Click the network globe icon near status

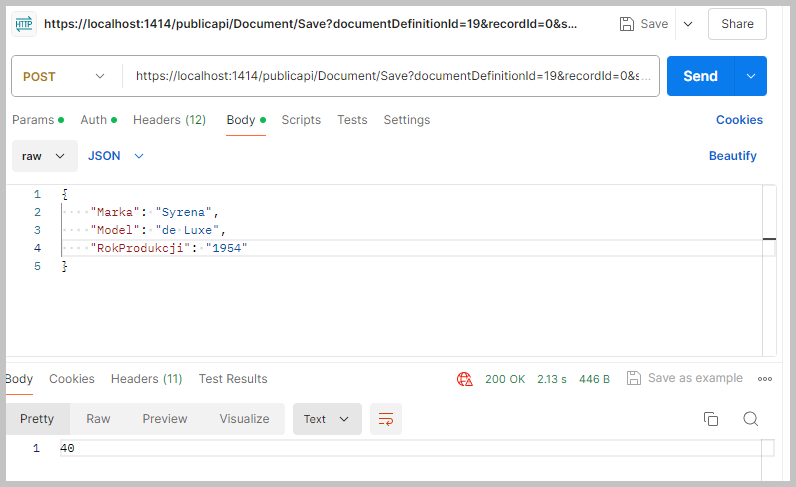tap(464, 379)
